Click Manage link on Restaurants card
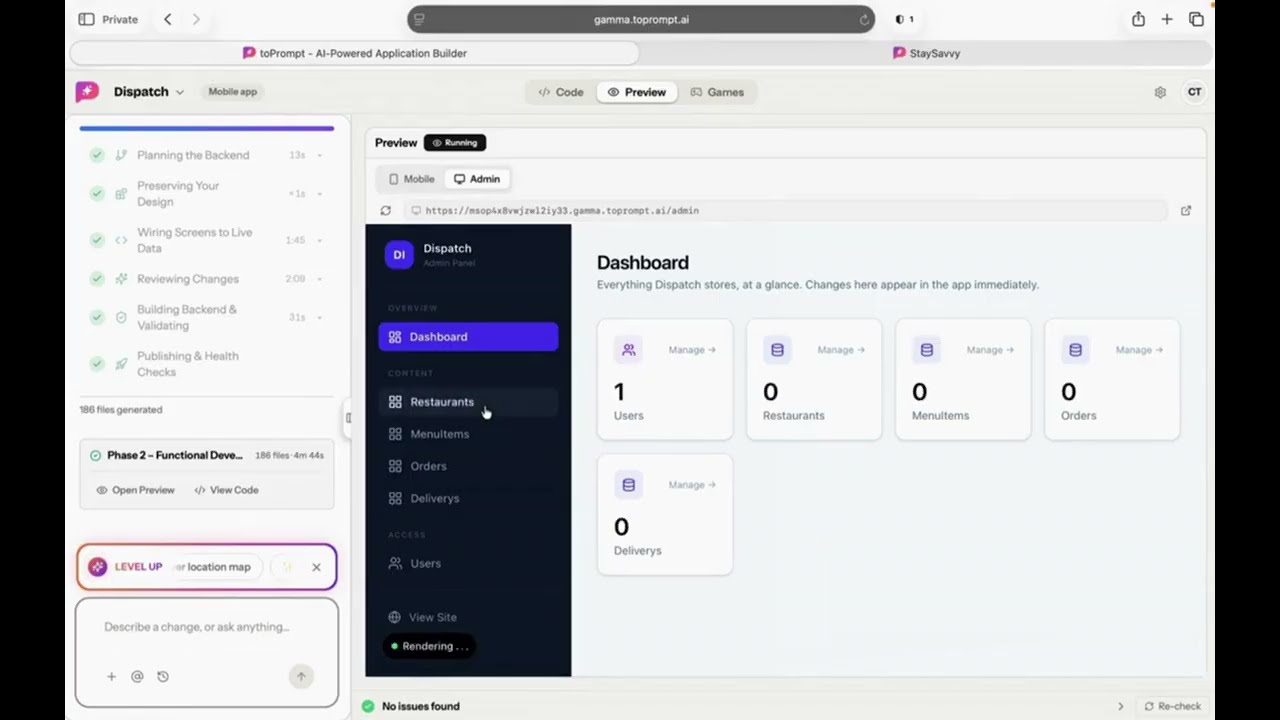 [841, 350]
